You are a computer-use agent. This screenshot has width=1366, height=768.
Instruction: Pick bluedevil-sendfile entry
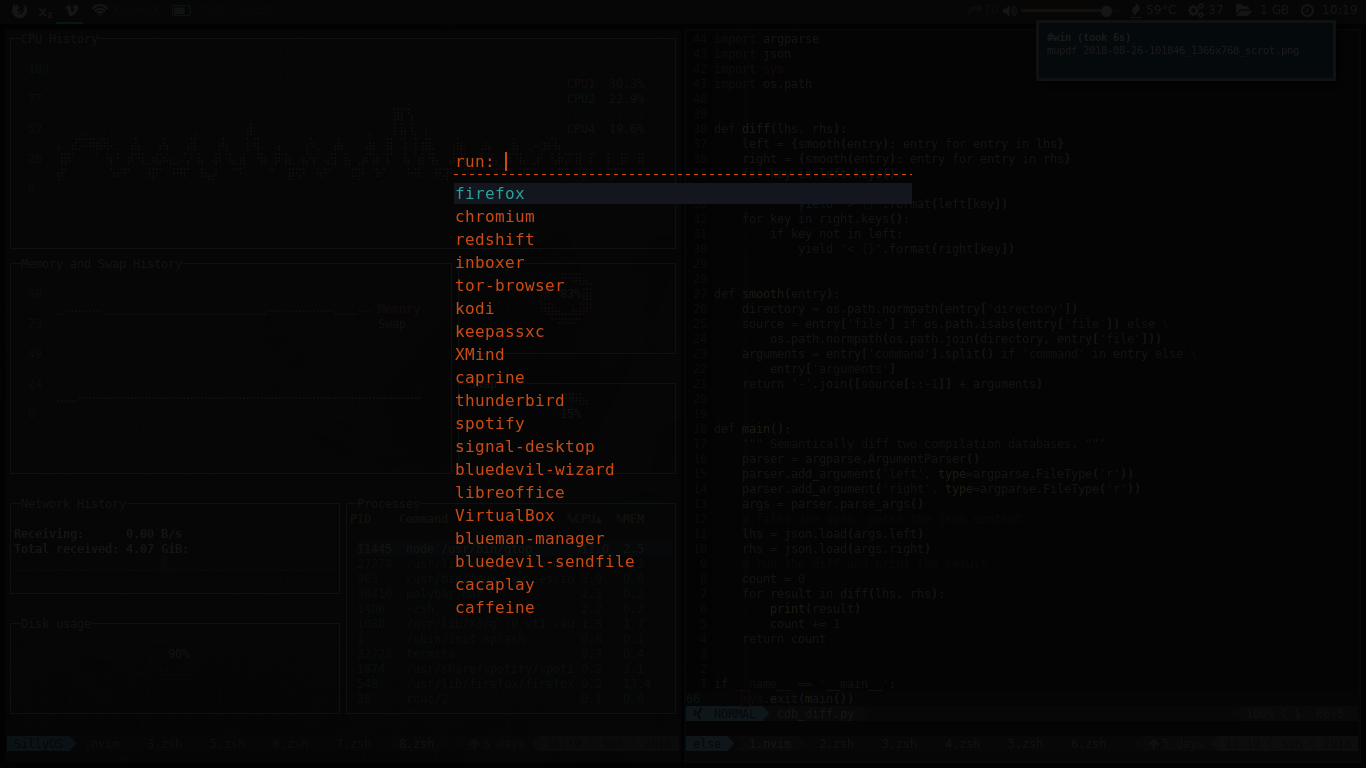[683, 562]
